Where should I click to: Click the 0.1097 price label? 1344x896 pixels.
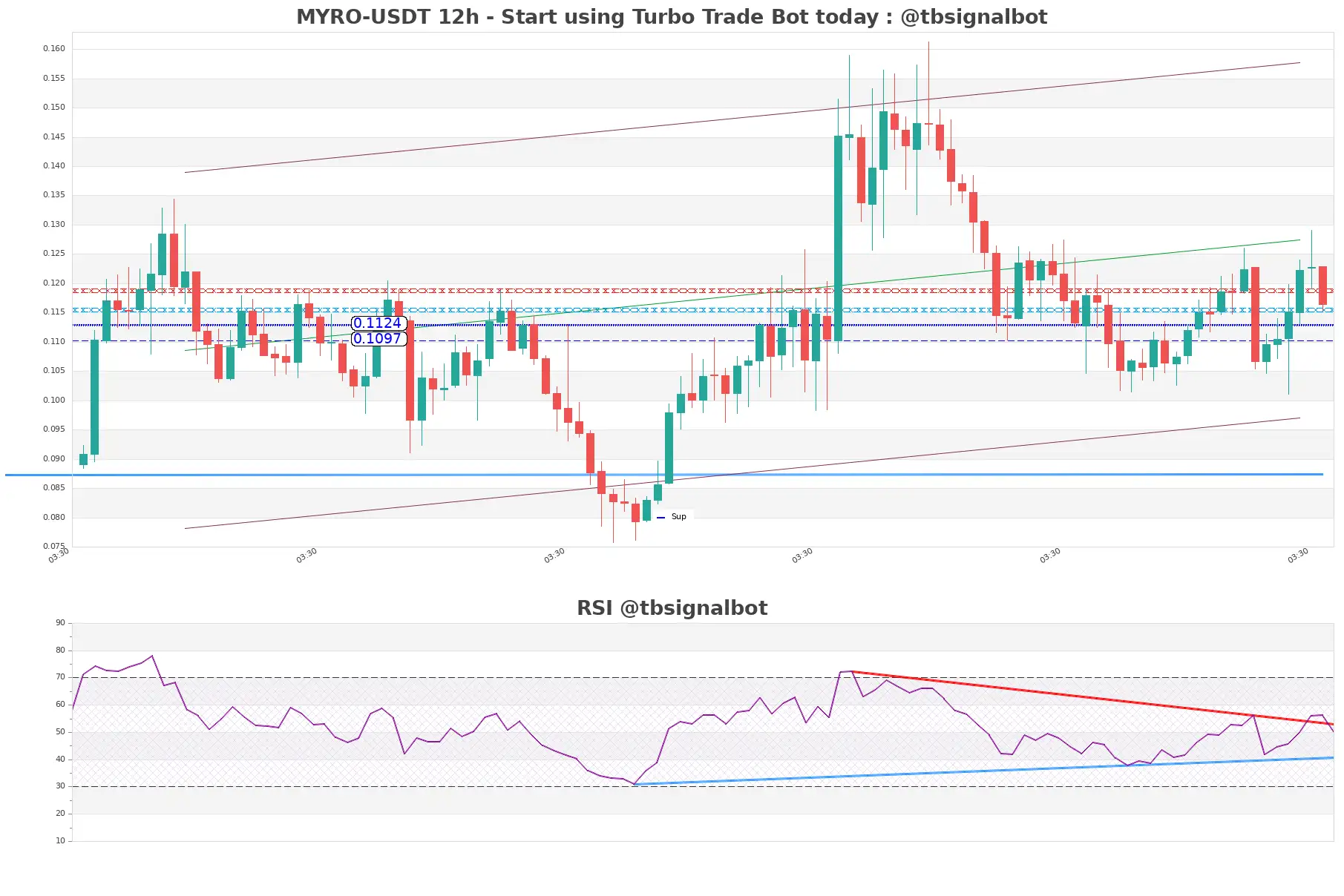(378, 338)
